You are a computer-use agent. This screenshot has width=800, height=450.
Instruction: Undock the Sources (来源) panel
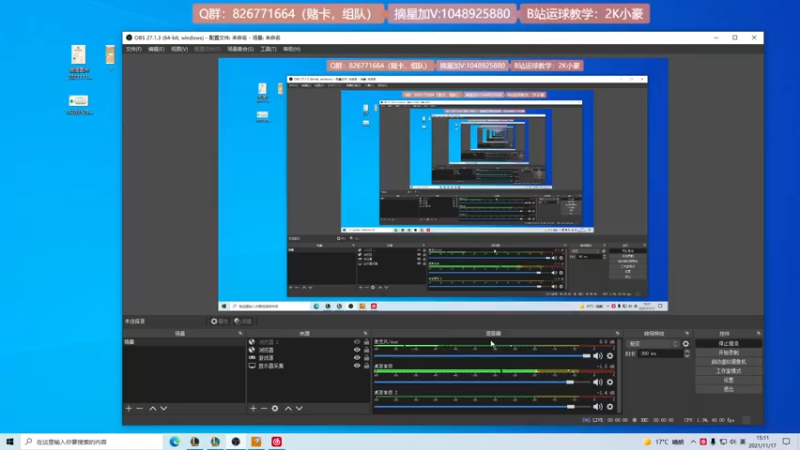coord(365,333)
